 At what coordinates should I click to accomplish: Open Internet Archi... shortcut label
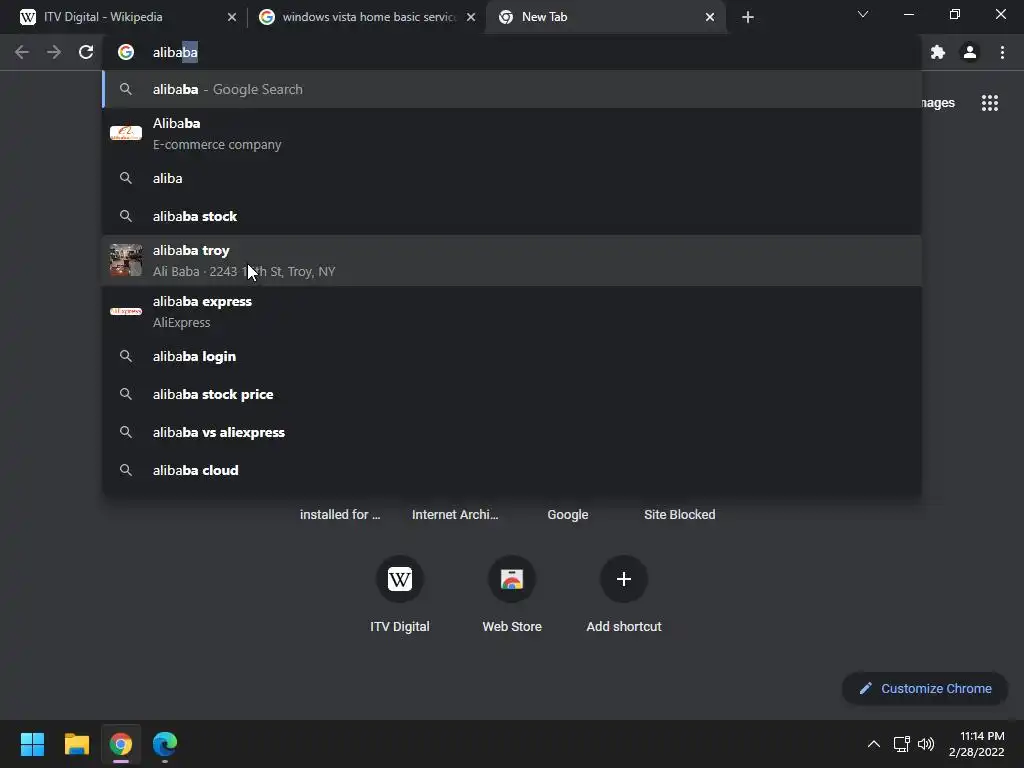455,515
